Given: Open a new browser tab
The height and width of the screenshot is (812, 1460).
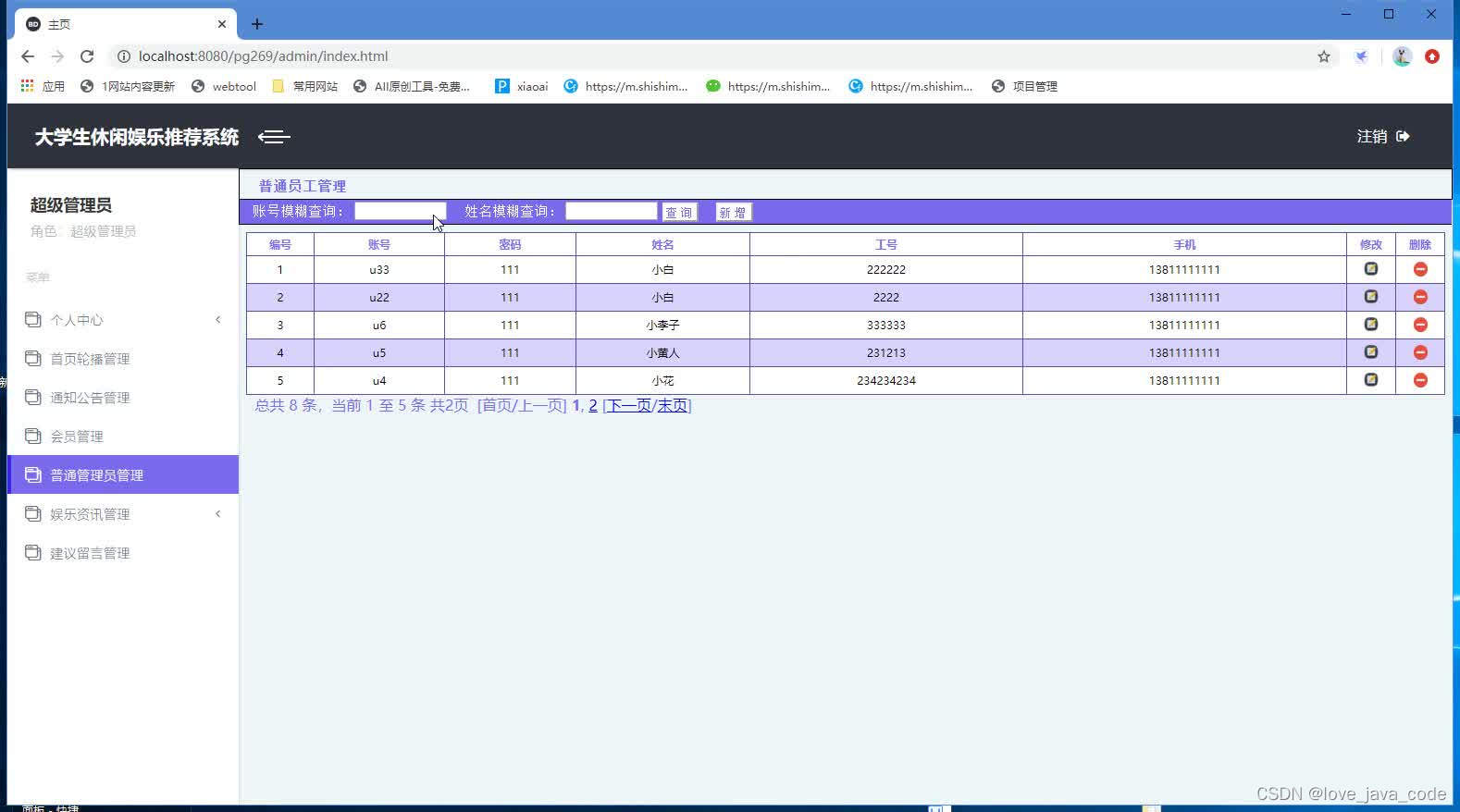Looking at the screenshot, I should 257,24.
